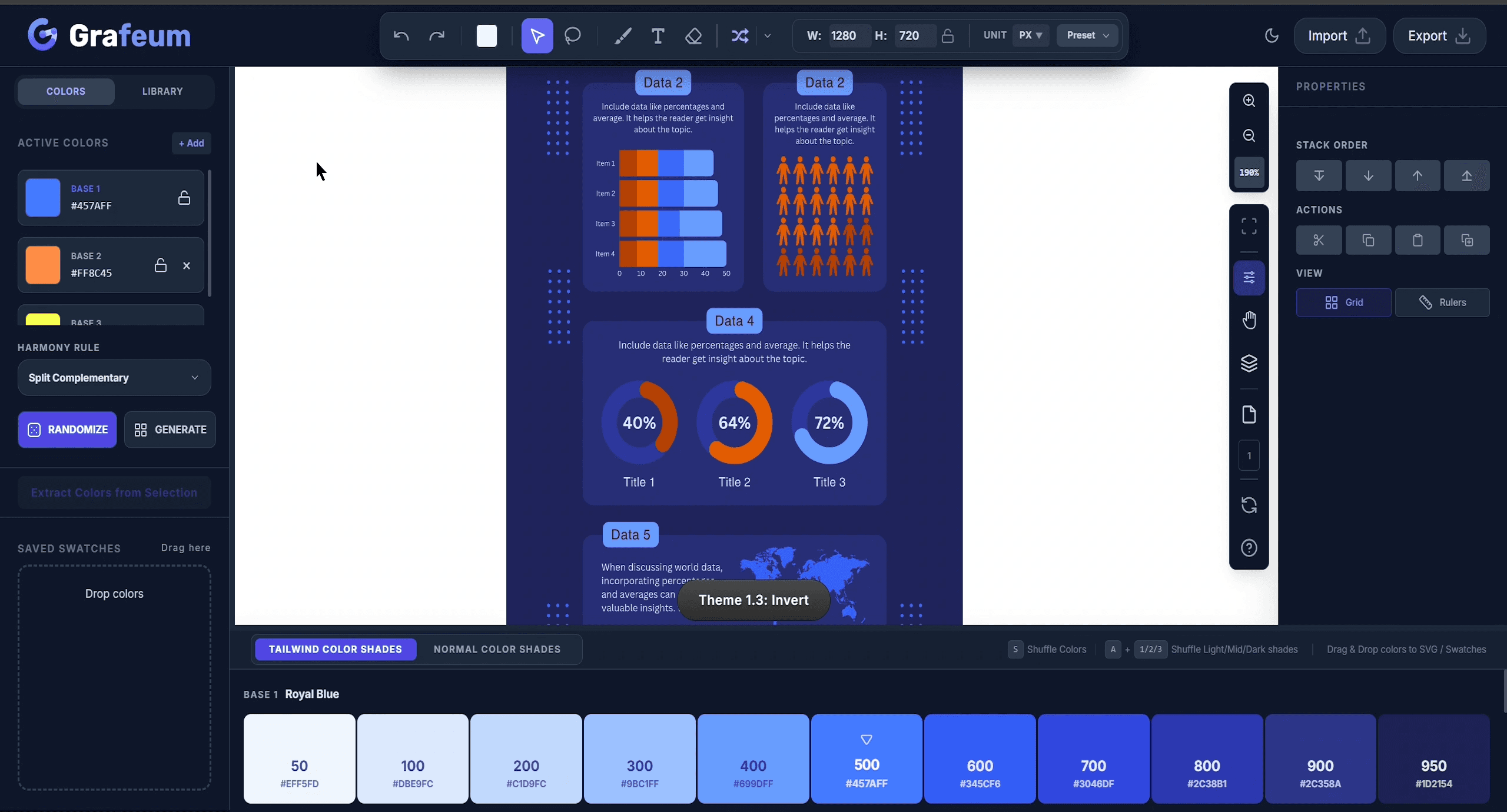Lock the width/height aspect ratio
Viewport: 1507px width, 812px height.
pos(947,35)
